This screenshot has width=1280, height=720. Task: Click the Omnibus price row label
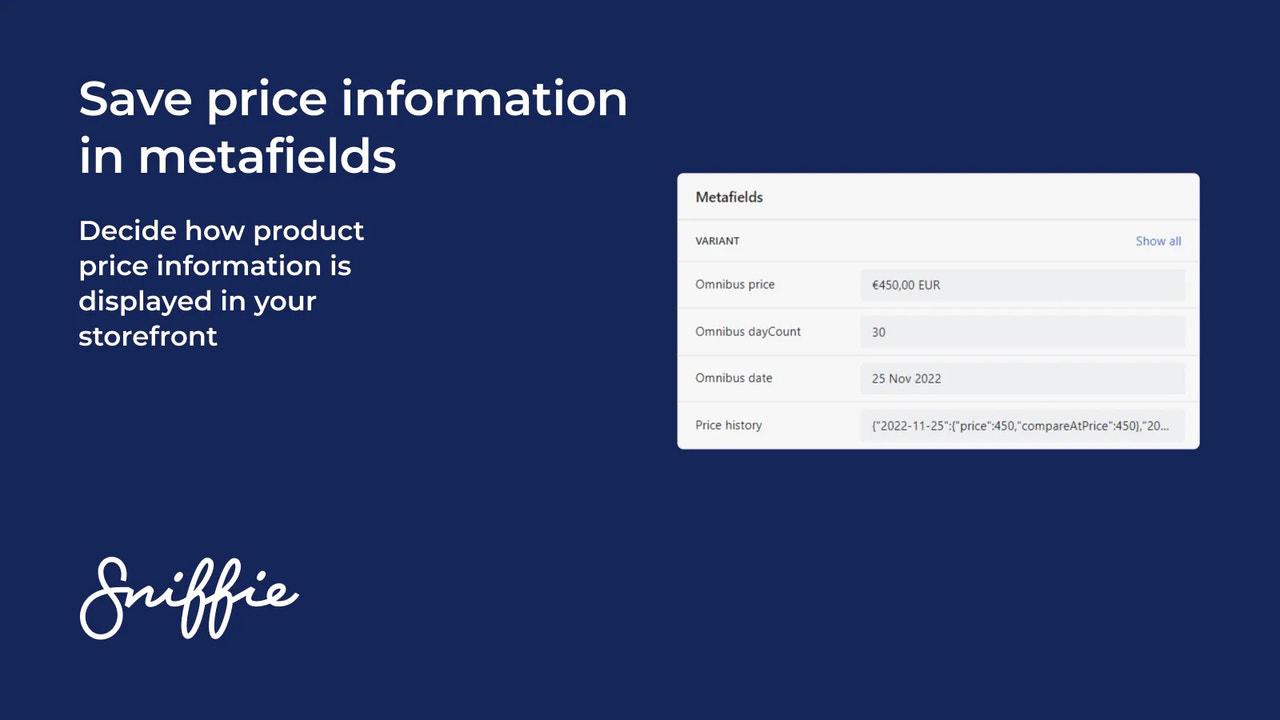(x=735, y=285)
